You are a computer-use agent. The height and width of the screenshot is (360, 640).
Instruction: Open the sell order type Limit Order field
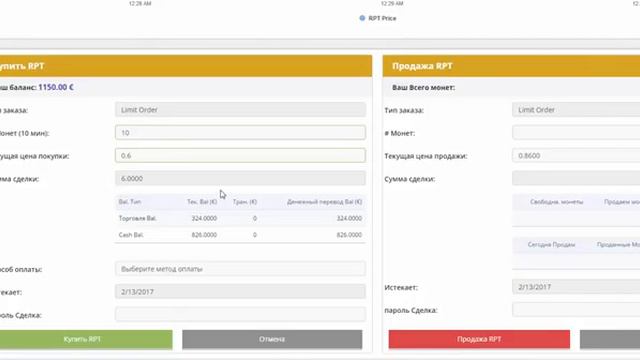pyautogui.click(x=576, y=110)
